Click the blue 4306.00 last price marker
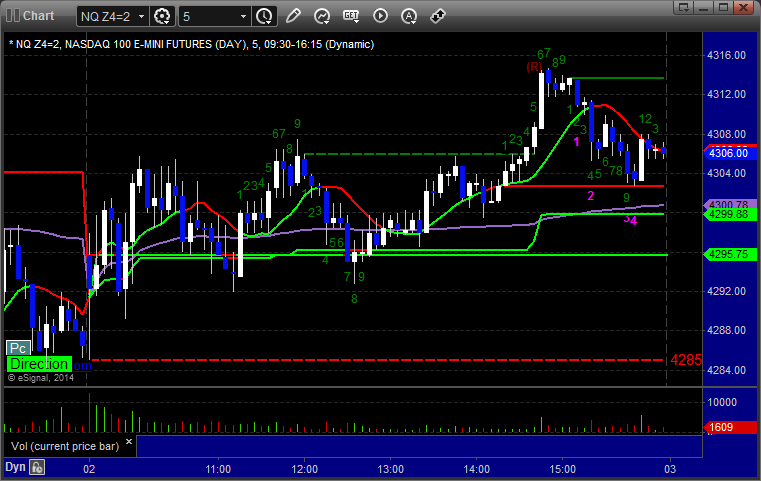The height and width of the screenshot is (481, 761). tap(730, 153)
